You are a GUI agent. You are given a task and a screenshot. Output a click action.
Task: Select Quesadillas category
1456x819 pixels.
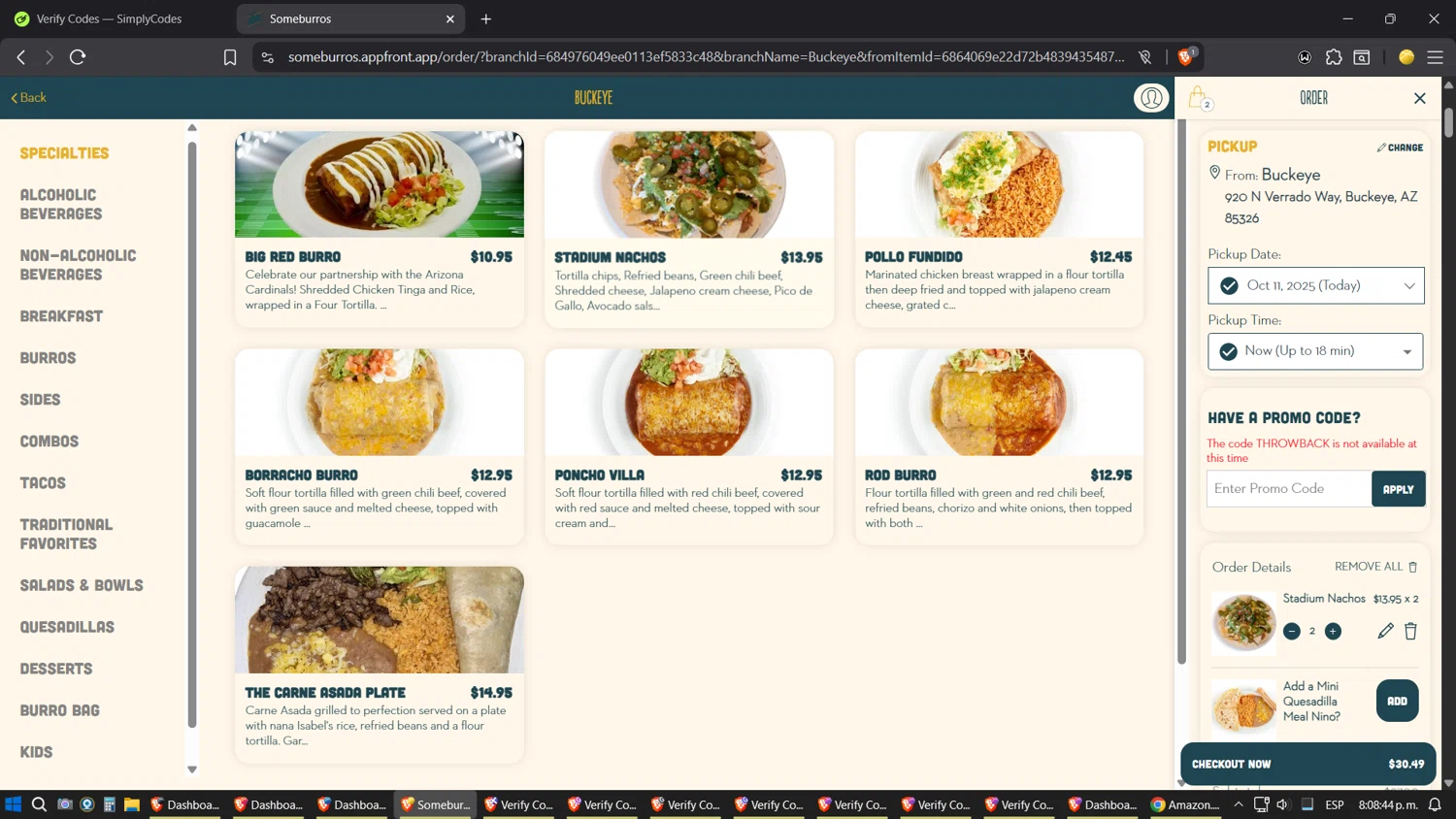click(x=67, y=628)
